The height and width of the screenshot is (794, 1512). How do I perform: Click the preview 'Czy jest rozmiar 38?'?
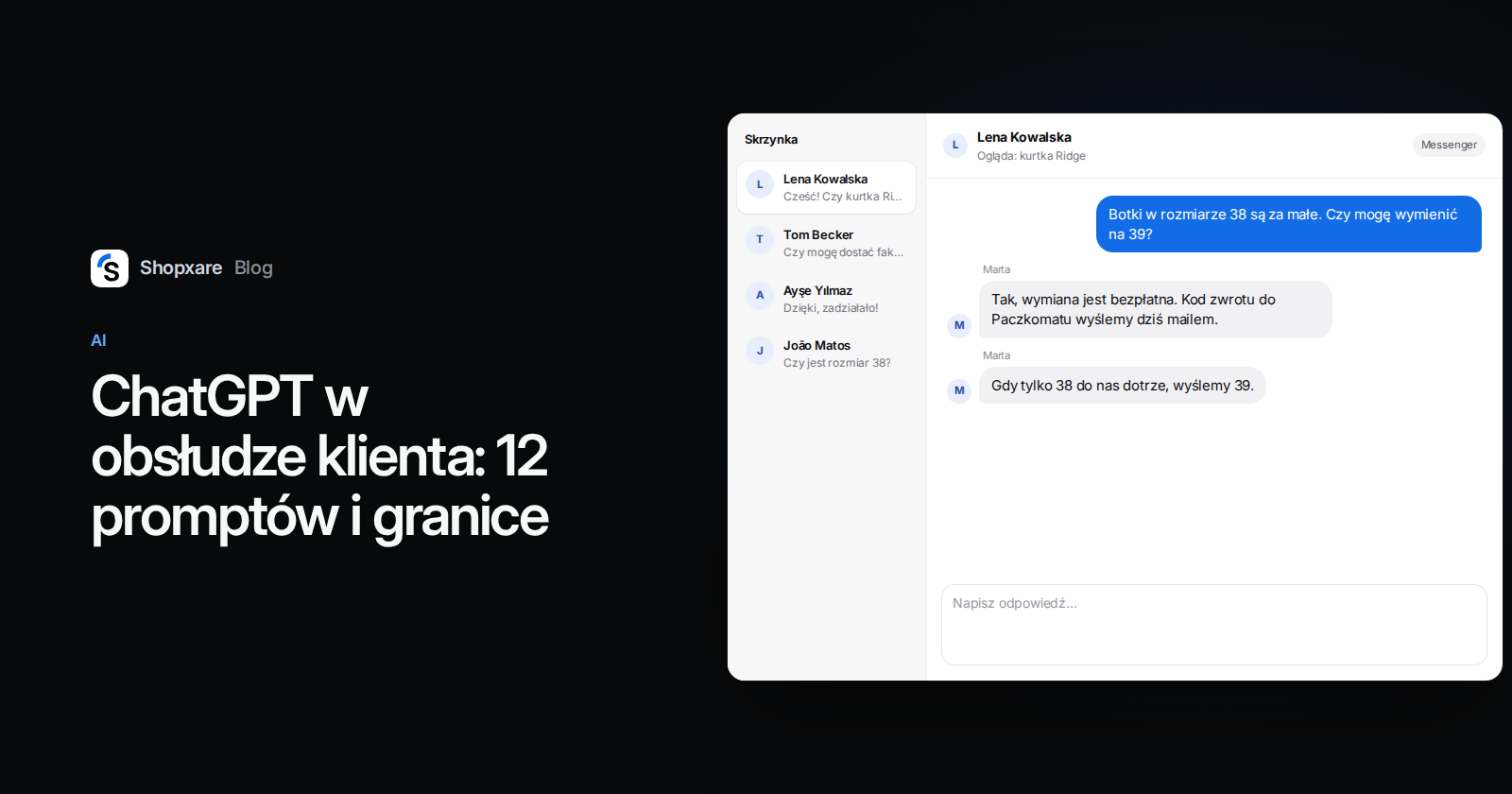837,363
